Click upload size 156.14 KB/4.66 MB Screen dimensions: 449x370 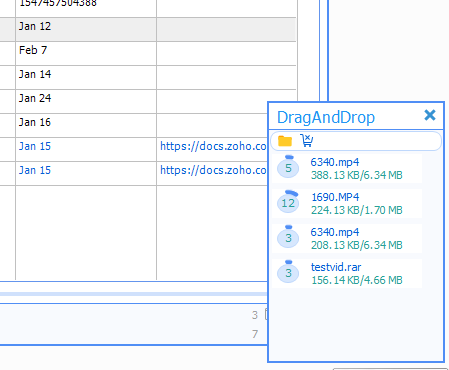[x=357, y=280]
